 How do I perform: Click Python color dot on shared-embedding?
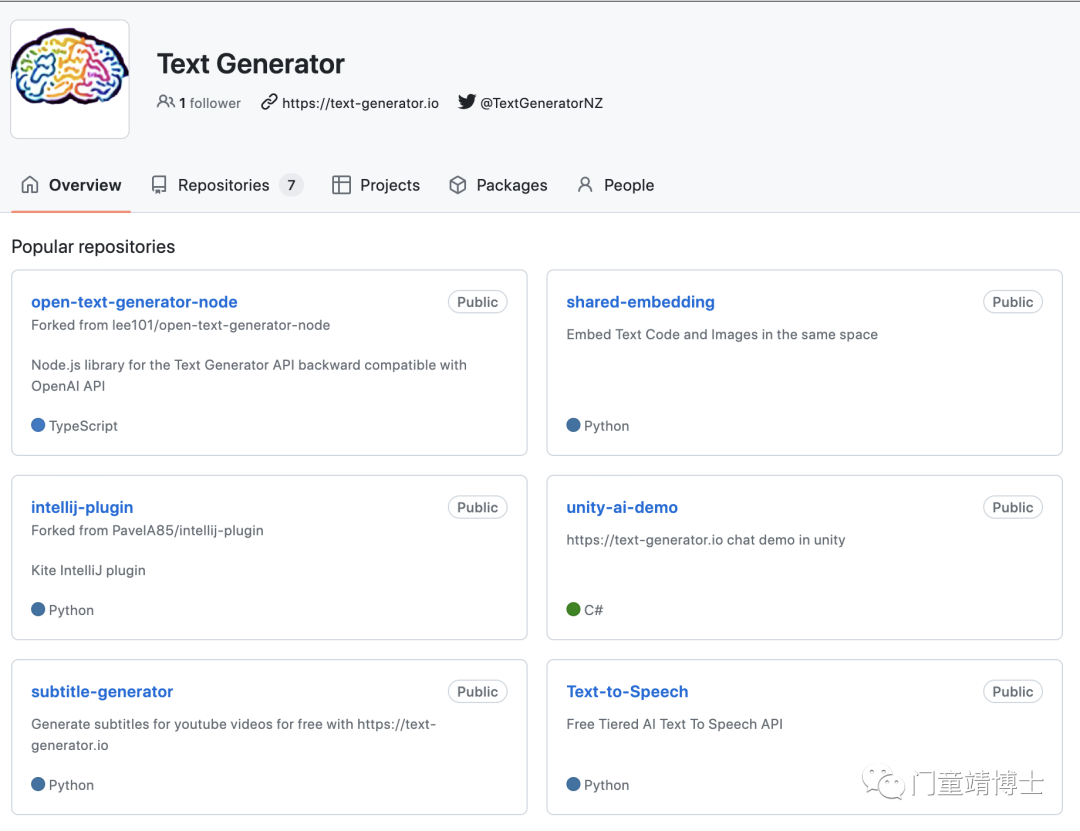(573, 425)
